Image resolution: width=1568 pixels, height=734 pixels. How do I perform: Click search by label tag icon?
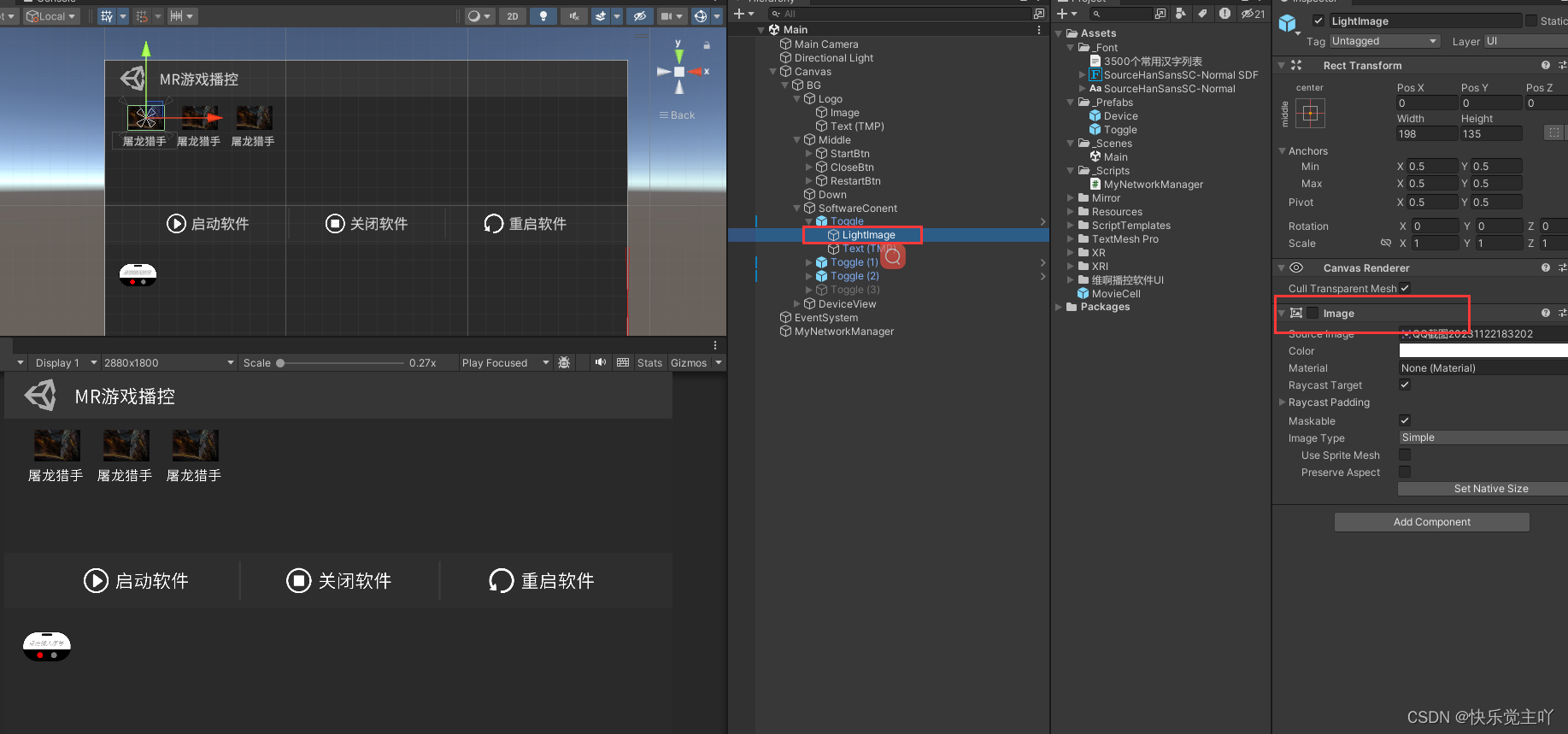[x=1202, y=14]
